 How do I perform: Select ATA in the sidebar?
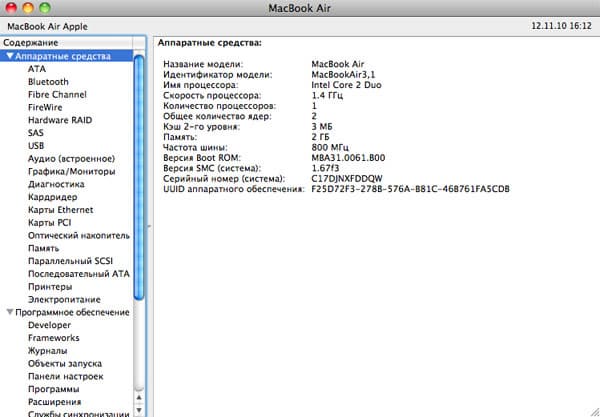(37, 69)
